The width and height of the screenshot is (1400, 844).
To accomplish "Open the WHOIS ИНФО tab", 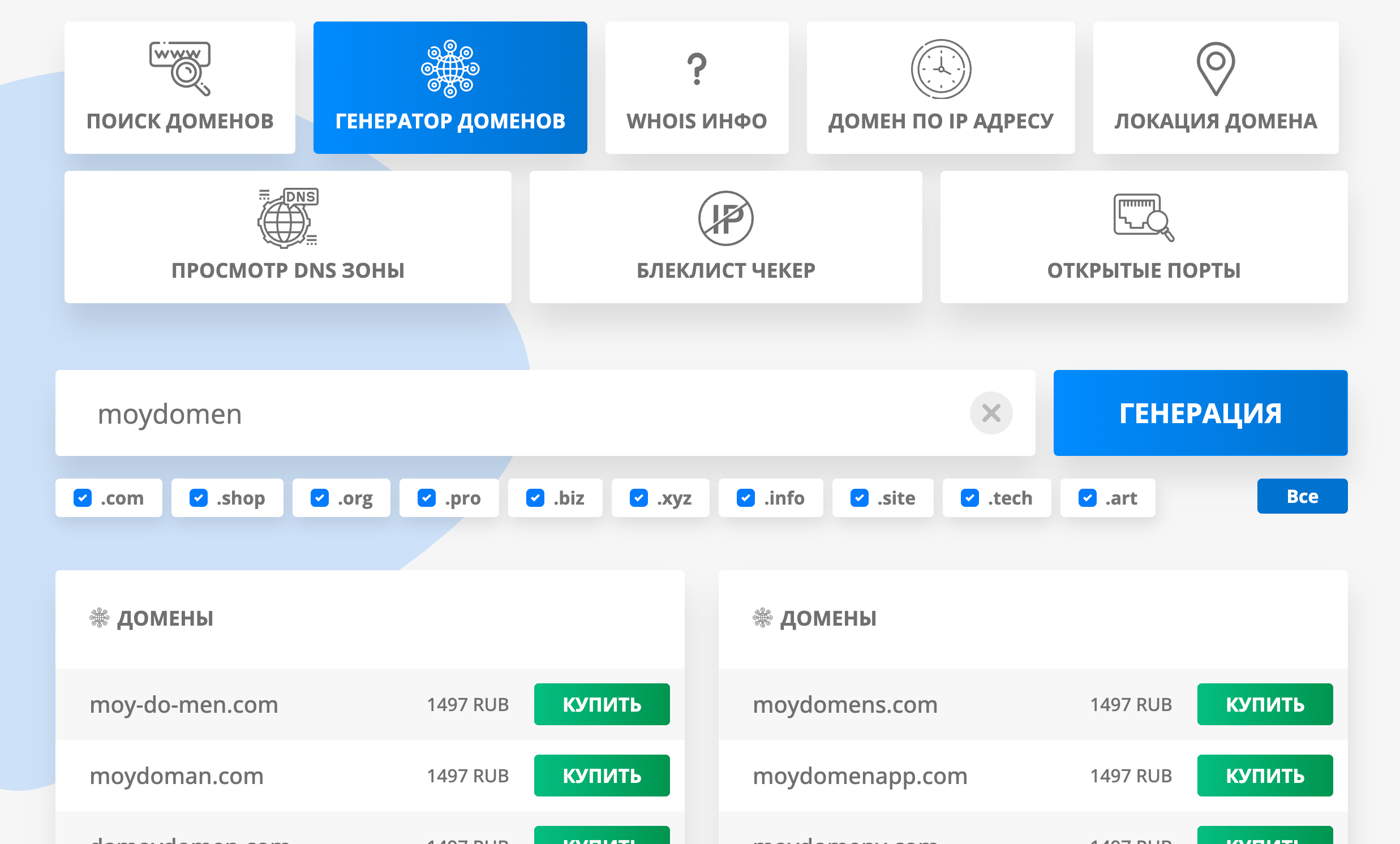I will point(697,88).
